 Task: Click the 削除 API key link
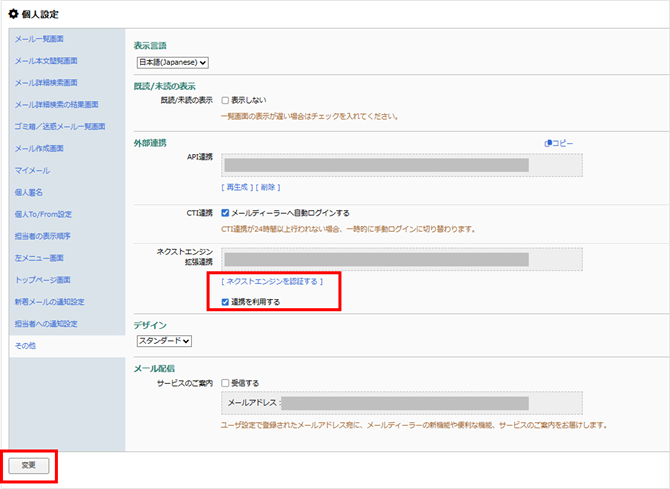click(x=268, y=187)
